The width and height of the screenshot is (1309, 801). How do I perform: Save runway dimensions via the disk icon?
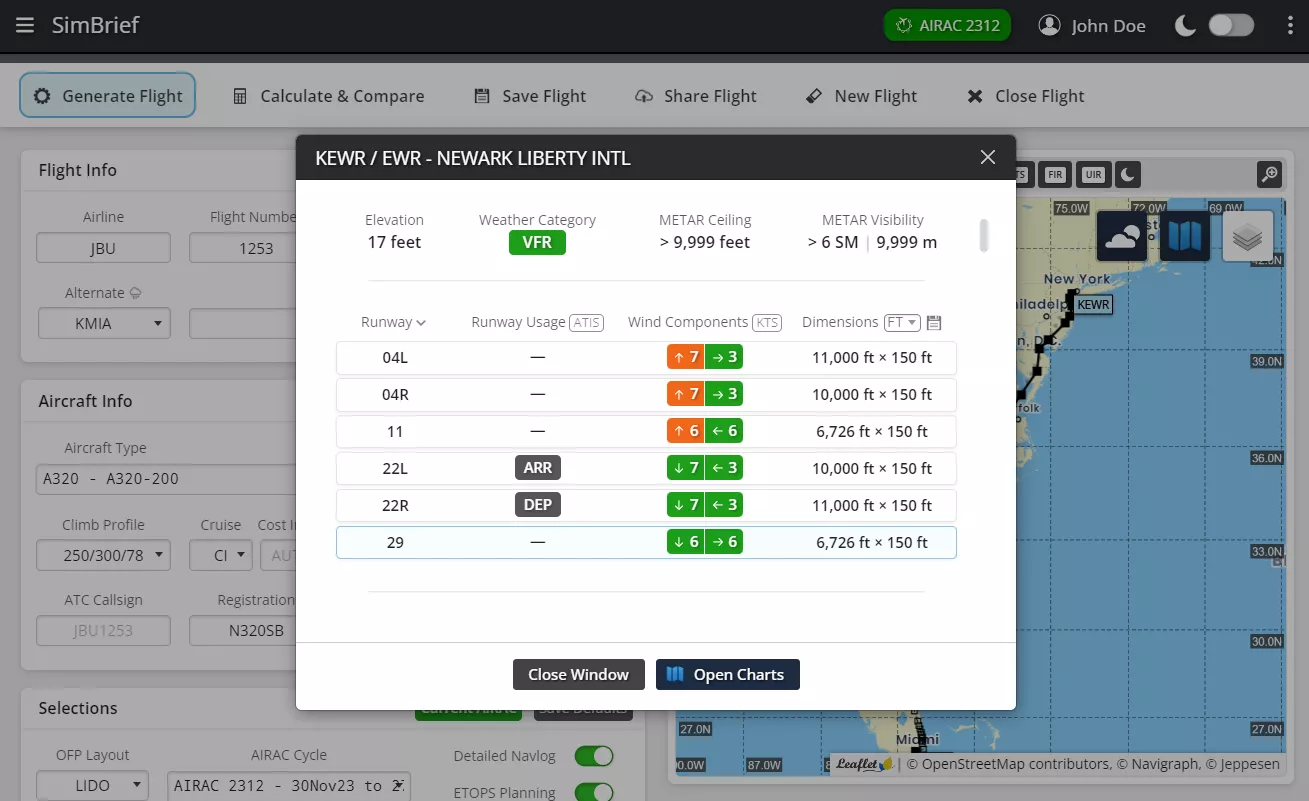tap(933, 322)
